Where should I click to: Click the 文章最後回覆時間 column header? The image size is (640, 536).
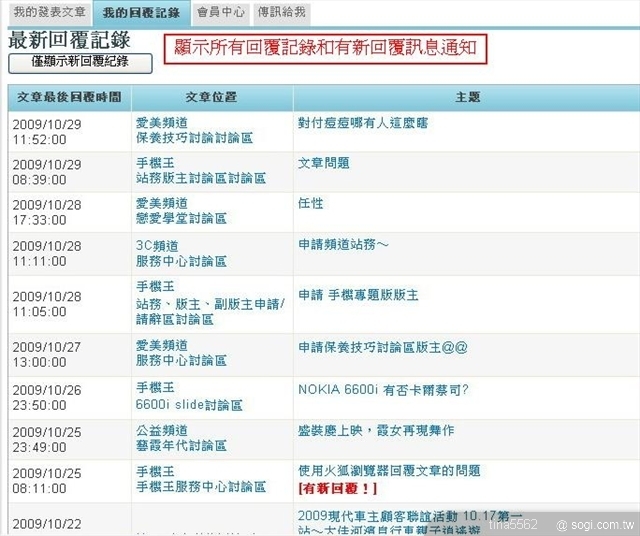(x=69, y=97)
